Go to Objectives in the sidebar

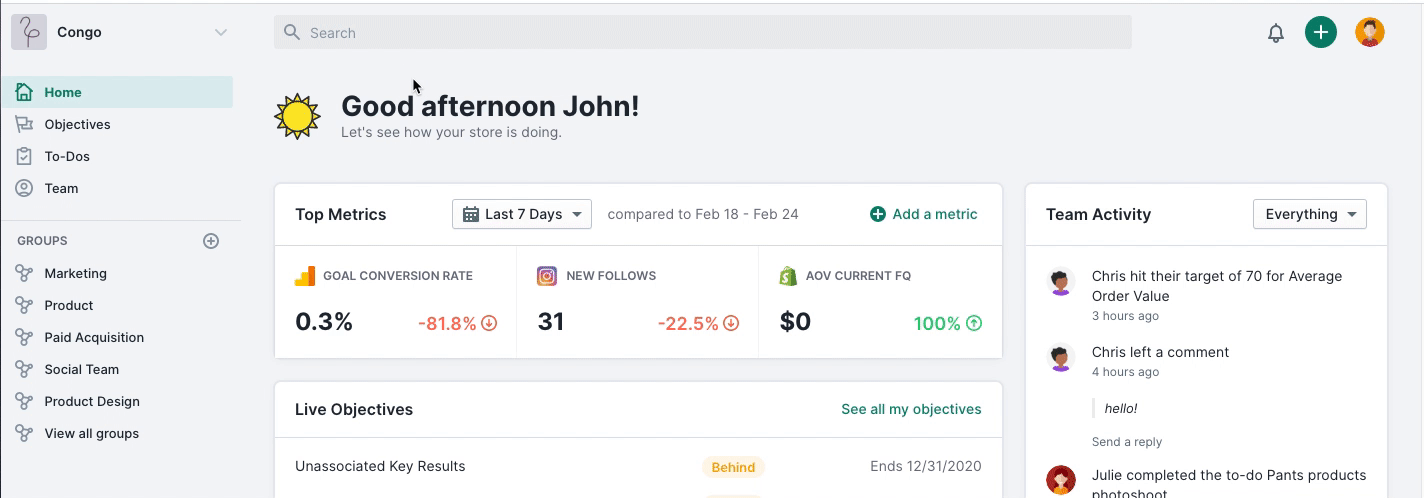click(77, 124)
